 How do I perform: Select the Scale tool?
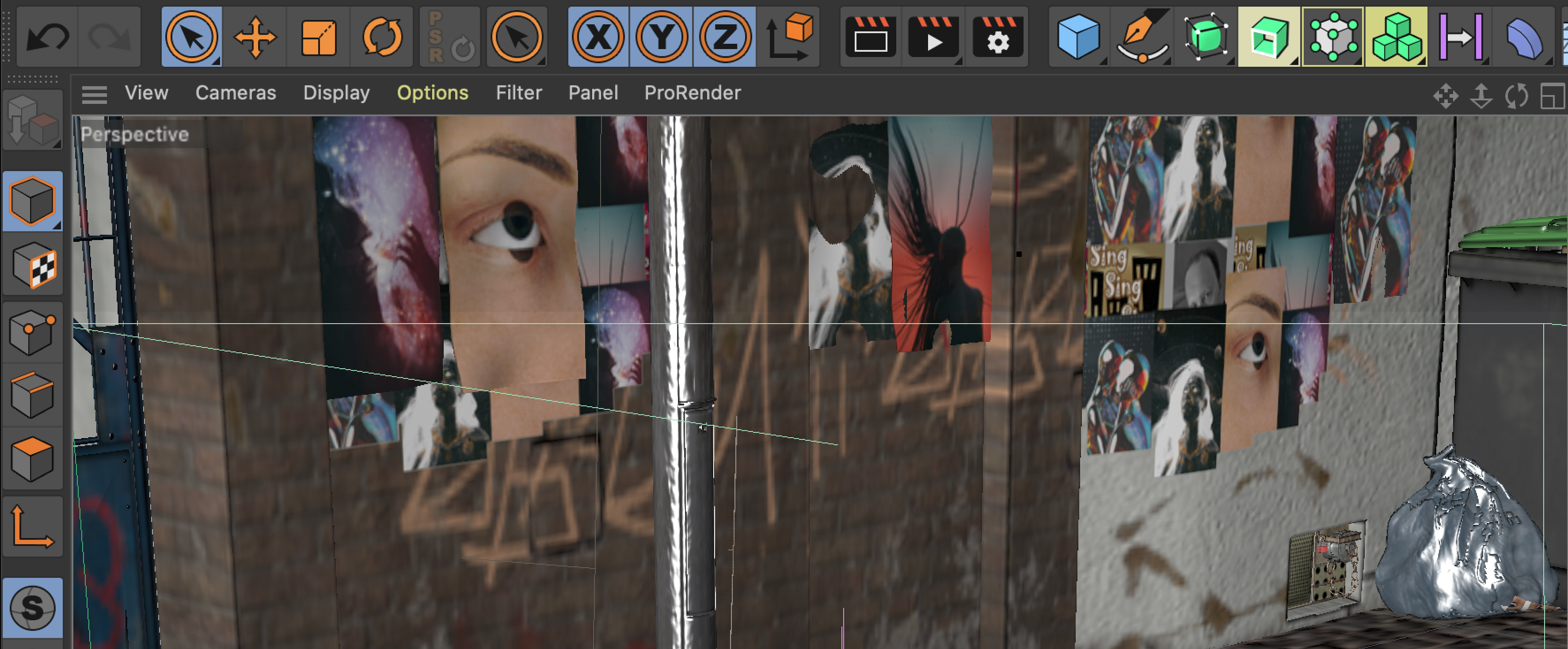(x=318, y=38)
